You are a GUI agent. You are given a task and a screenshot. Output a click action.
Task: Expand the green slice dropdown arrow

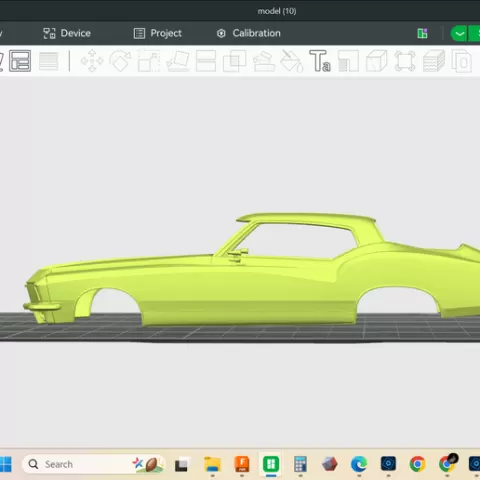click(459, 34)
